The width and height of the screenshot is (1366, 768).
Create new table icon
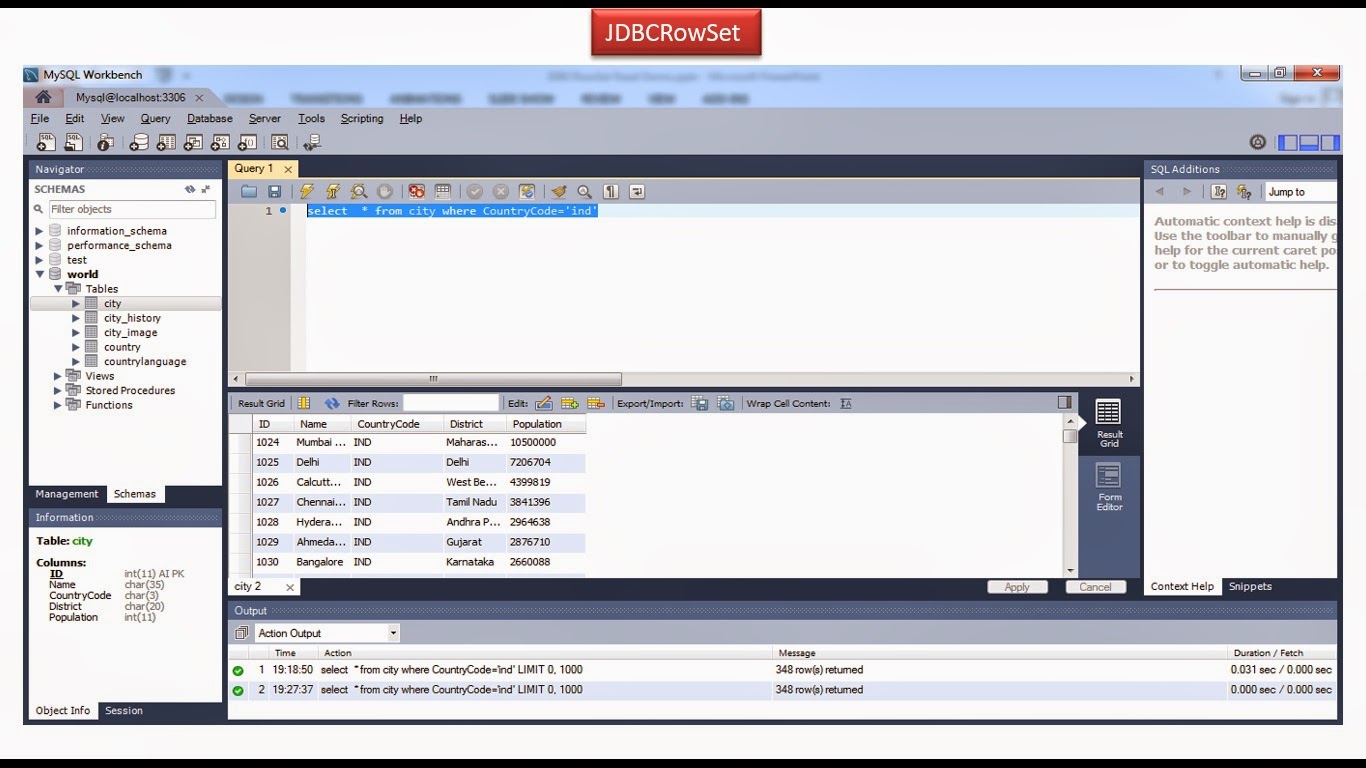166,142
